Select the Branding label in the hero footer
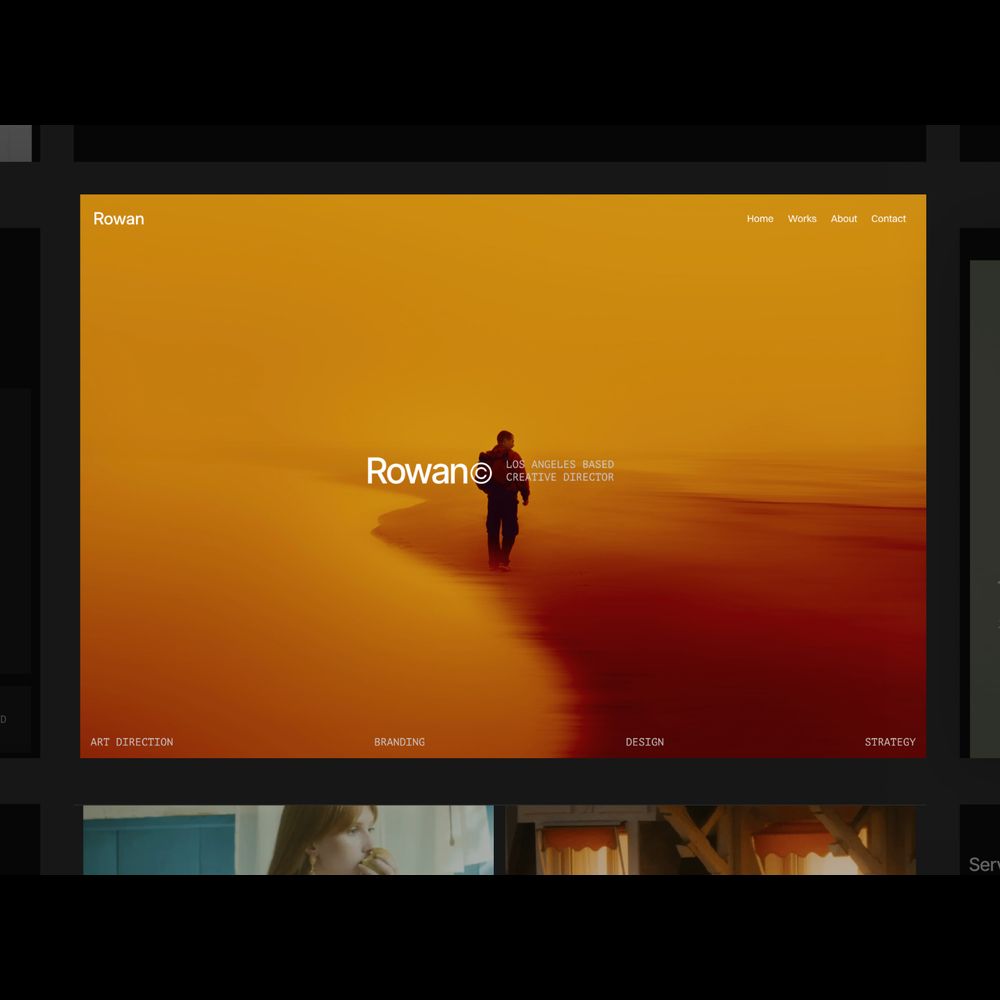The image size is (1000, 1000). [399, 742]
